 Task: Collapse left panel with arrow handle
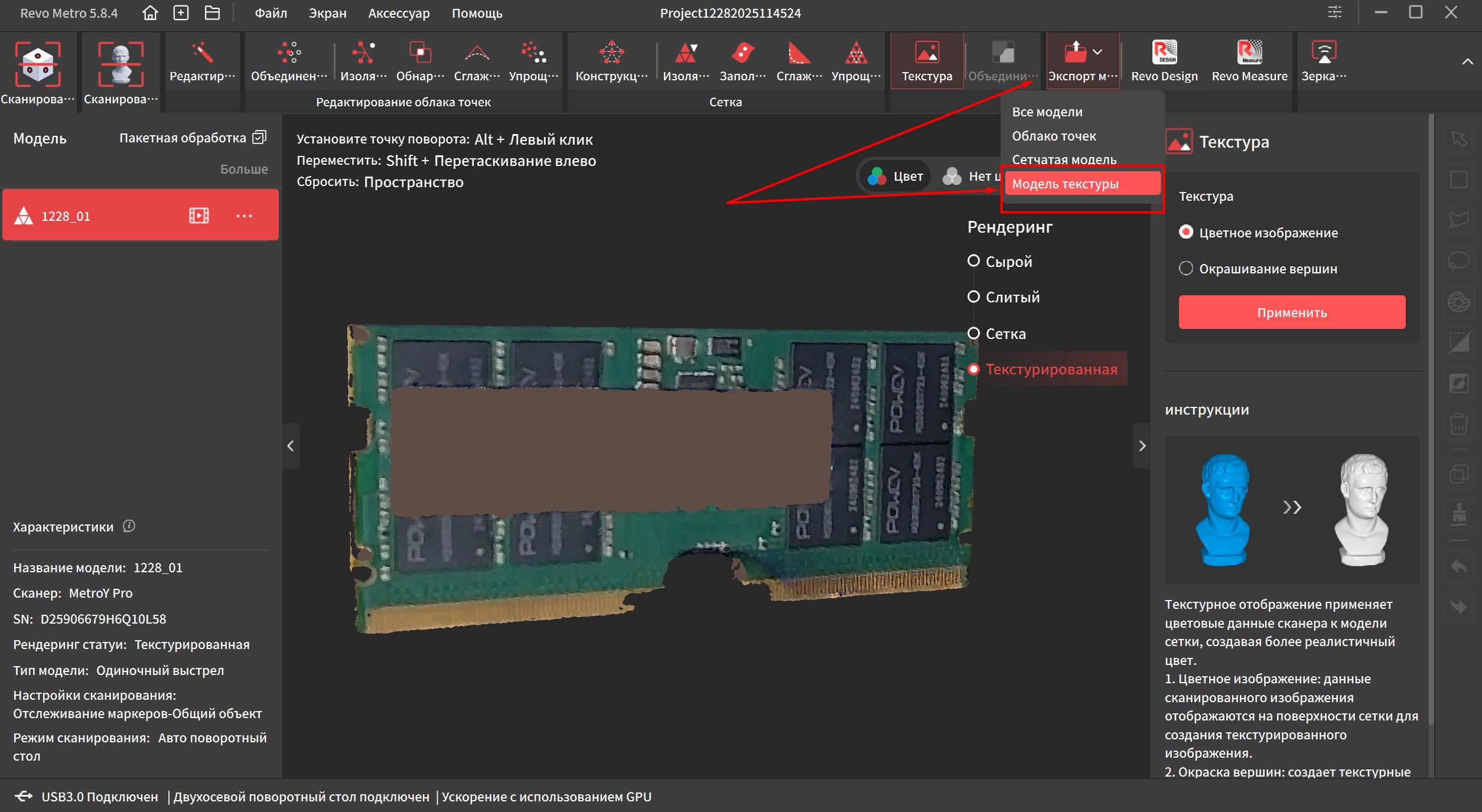point(291,446)
